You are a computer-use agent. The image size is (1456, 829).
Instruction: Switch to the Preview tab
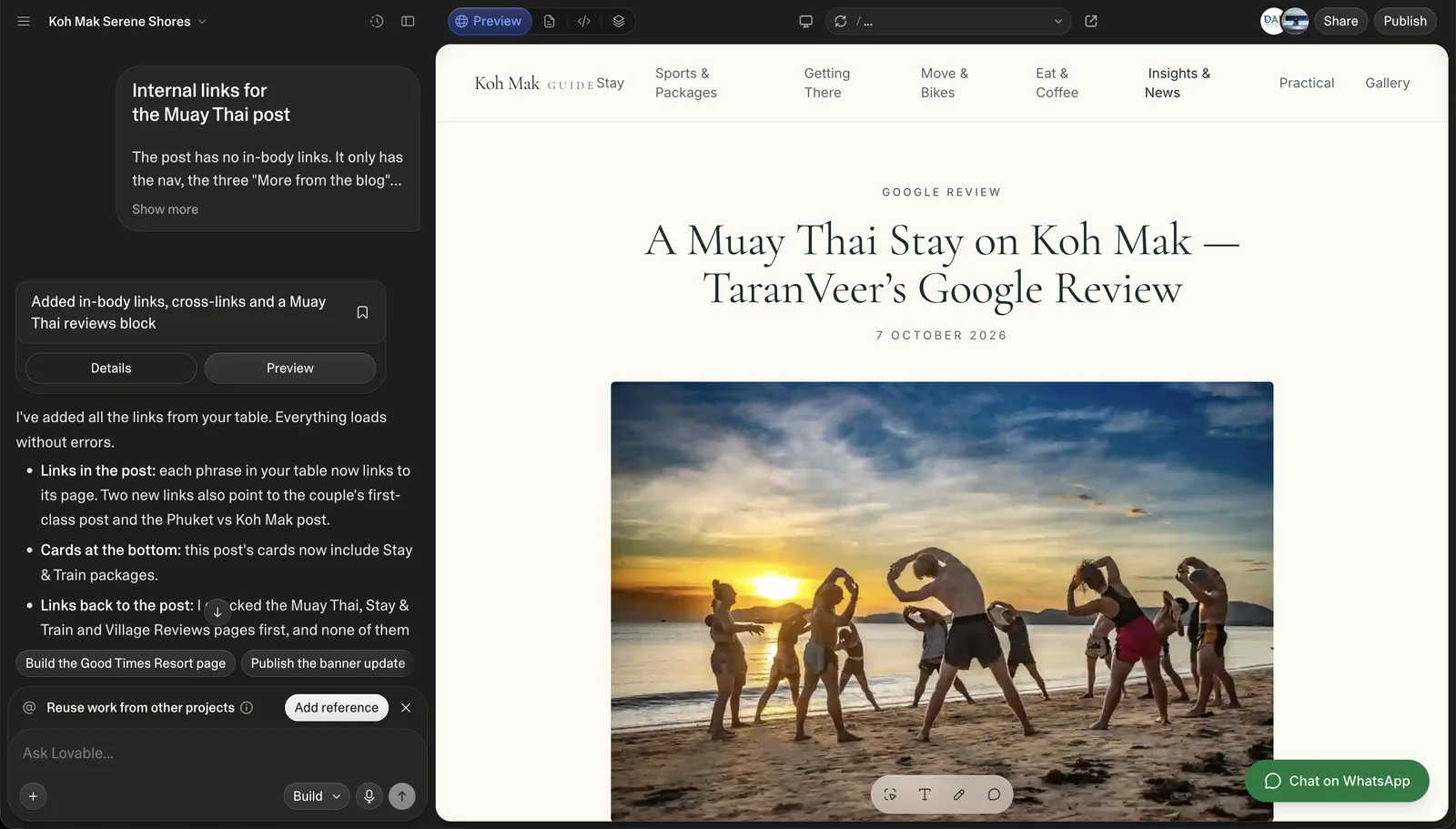click(x=490, y=21)
